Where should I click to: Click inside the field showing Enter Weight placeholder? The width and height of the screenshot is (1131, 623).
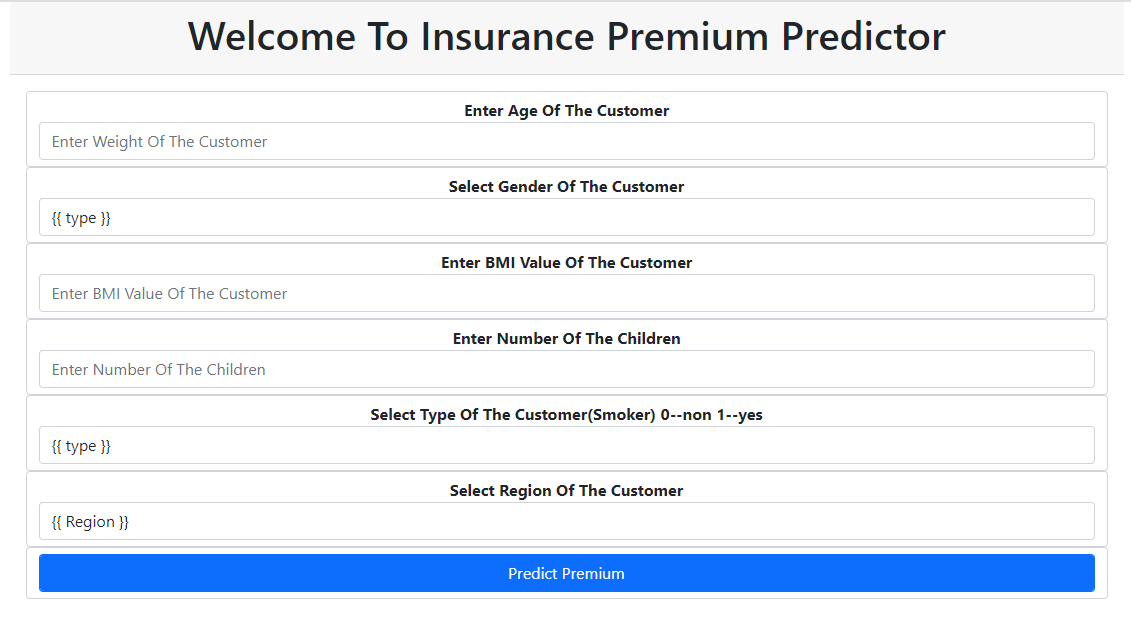(x=566, y=141)
